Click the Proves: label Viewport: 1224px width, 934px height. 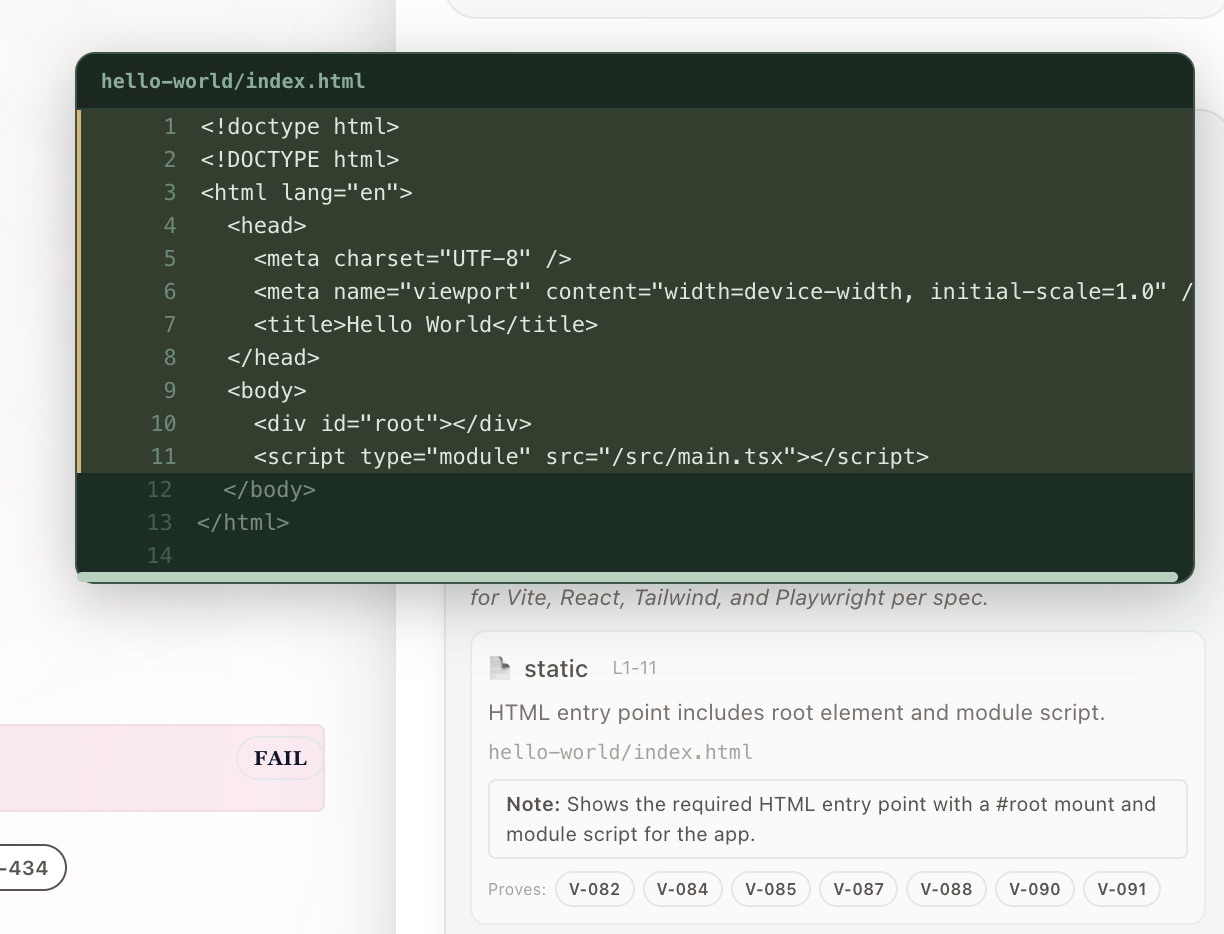(x=517, y=889)
